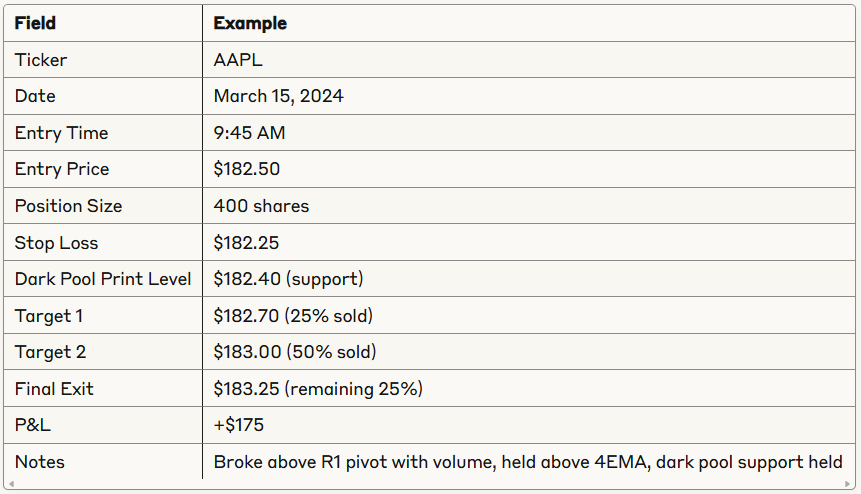861x494 pixels.
Task: Click the $182.50 entry price value
Action: pos(246,169)
